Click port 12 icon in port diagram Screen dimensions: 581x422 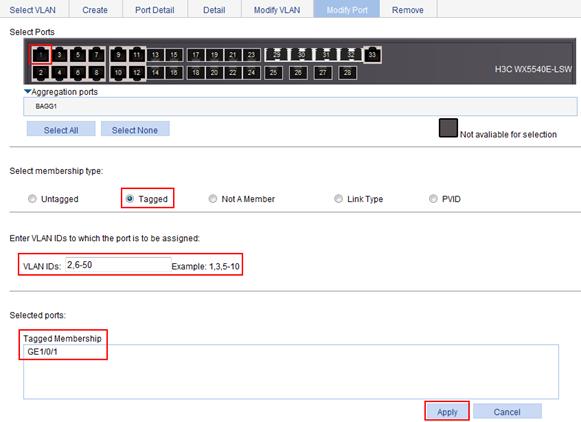pyautogui.click(x=137, y=73)
